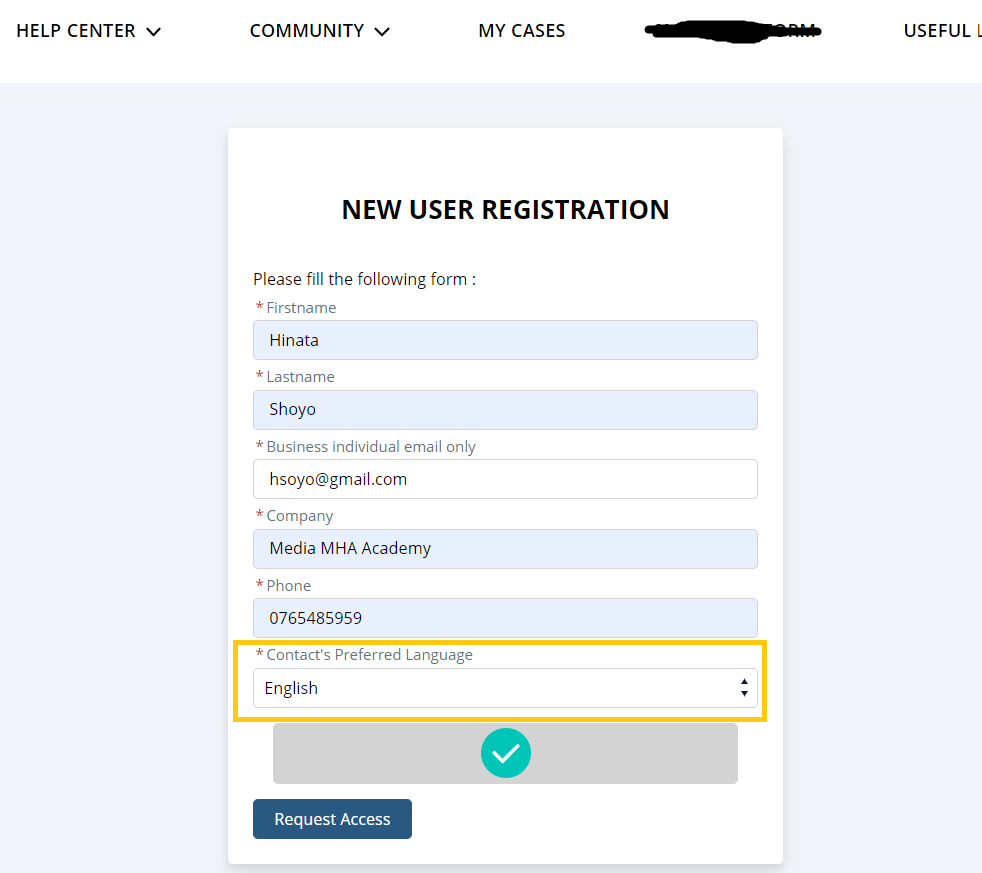Open the Contact's Preferred Language dropdown
This screenshot has width=982, height=873.
tap(504, 688)
